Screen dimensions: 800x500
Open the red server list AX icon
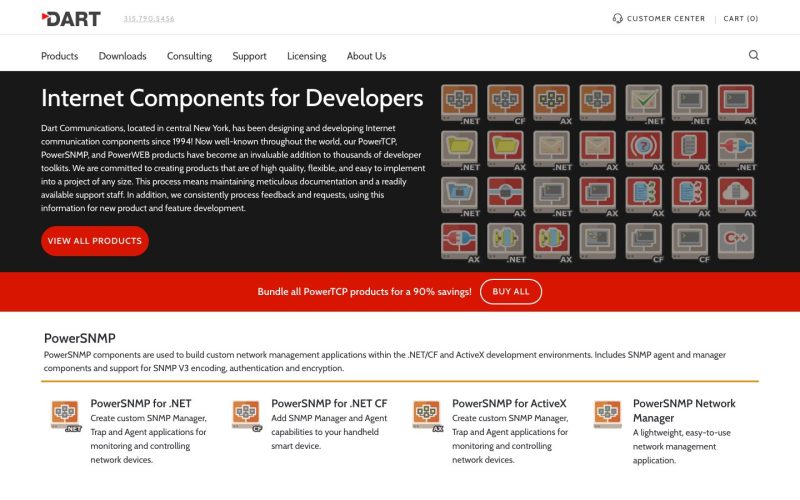(x=690, y=149)
